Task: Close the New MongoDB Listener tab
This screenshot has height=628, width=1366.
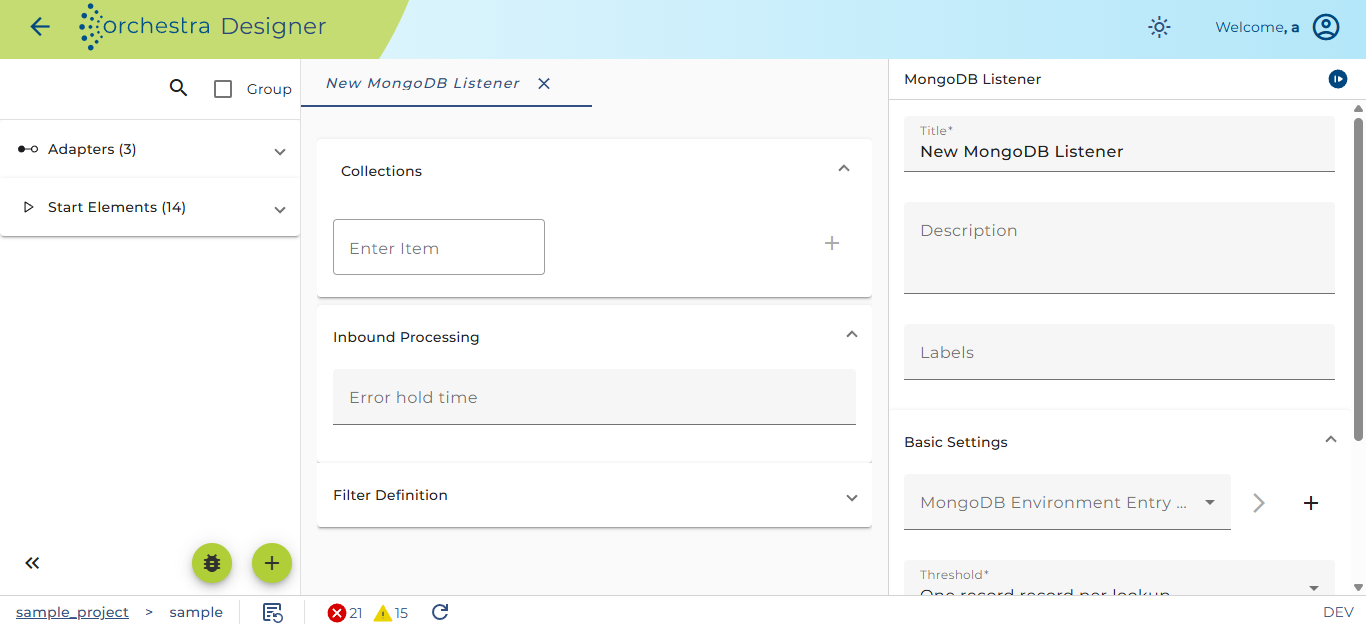Action: click(544, 83)
